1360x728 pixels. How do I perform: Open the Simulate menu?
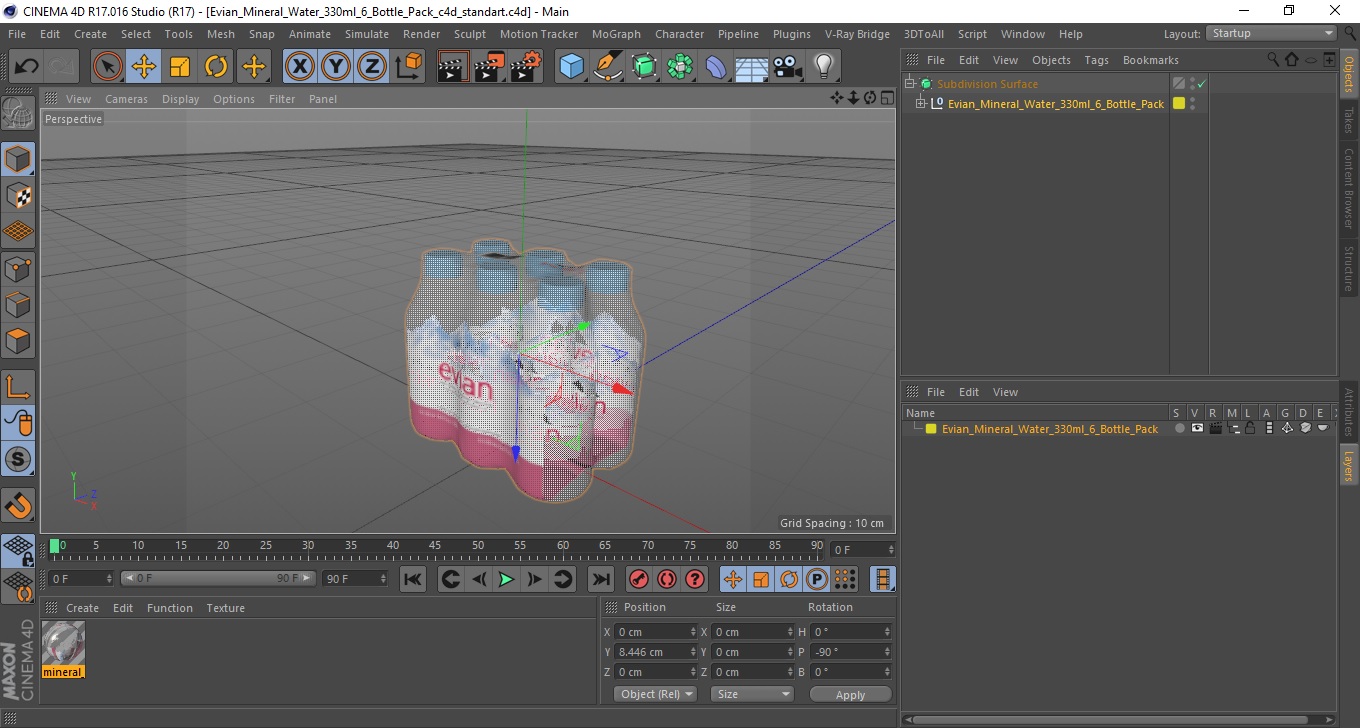pos(367,34)
